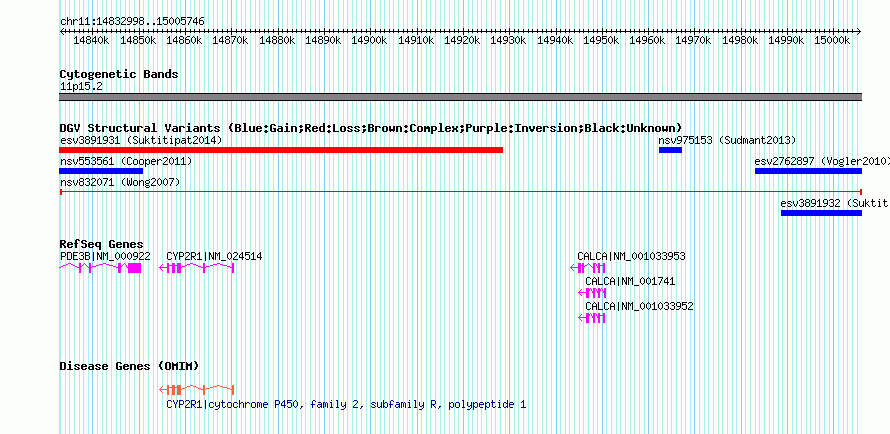Click the 15000k ruler position
The image size is (890, 434).
[x=833, y=40]
